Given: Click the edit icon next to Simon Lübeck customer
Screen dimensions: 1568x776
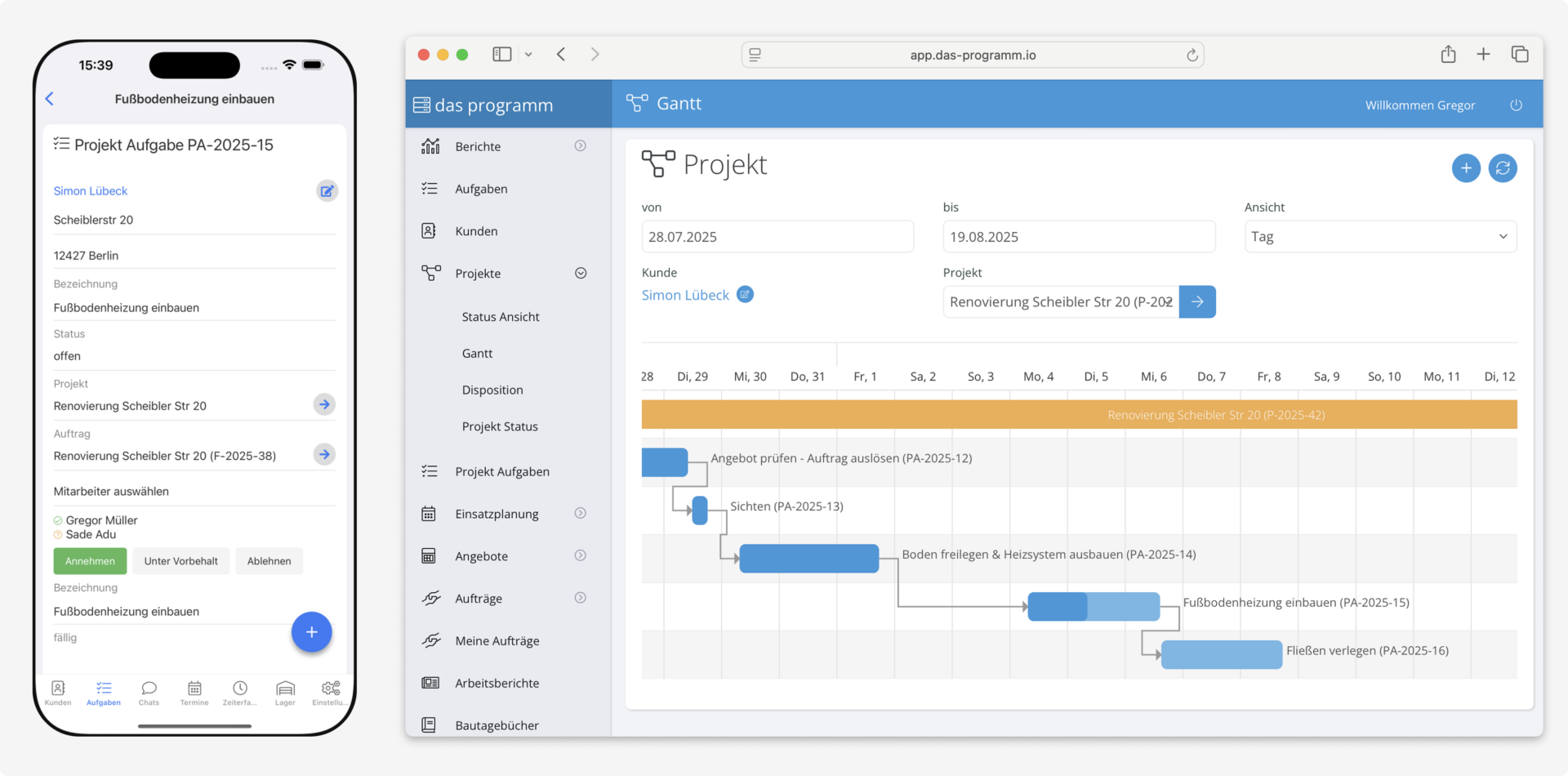Looking at the screenshot, I should (745, 294).
